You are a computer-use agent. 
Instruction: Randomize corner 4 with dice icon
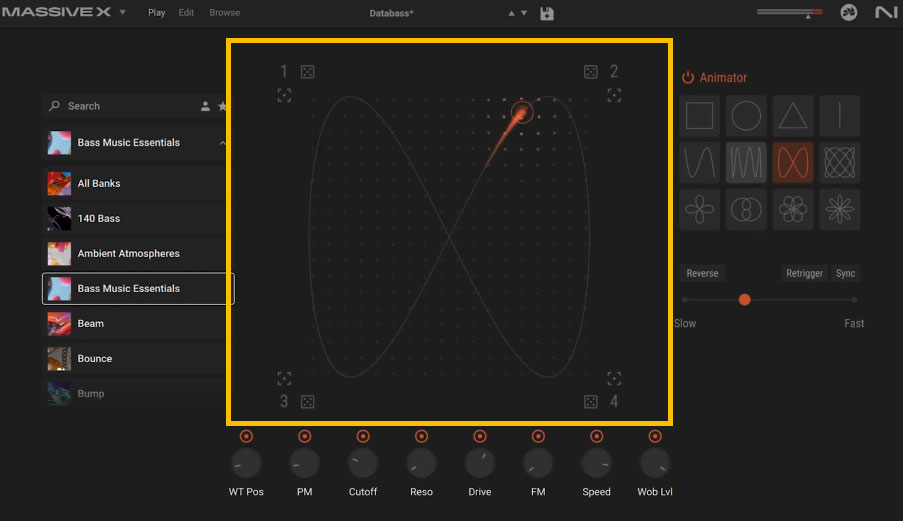[x=590, y=402]
